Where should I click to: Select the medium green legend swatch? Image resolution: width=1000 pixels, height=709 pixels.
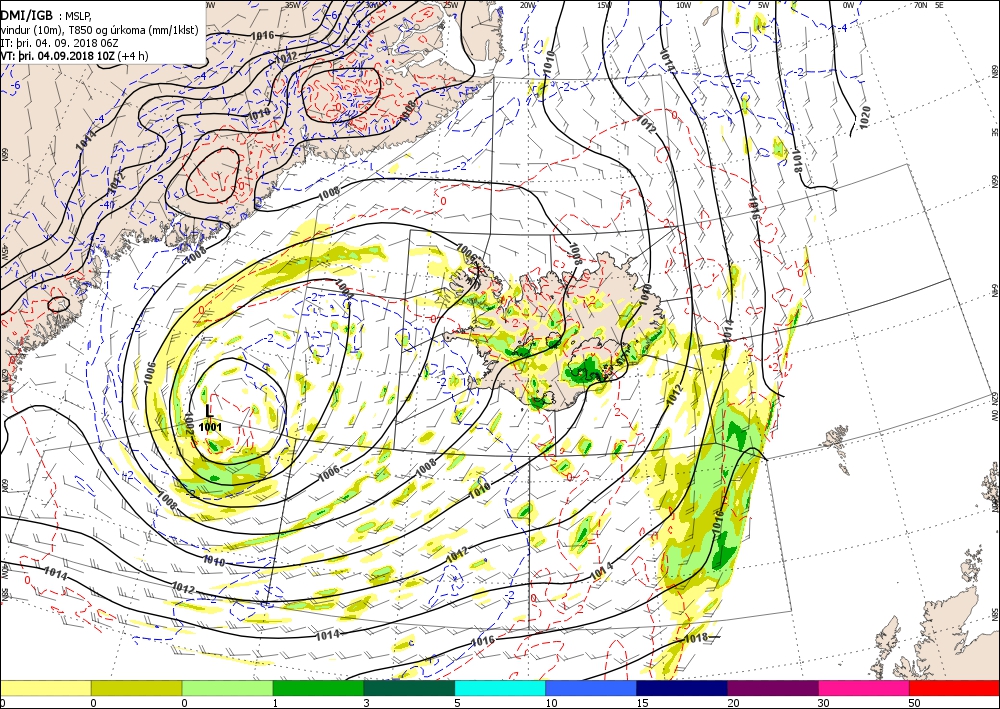(318, 688)
